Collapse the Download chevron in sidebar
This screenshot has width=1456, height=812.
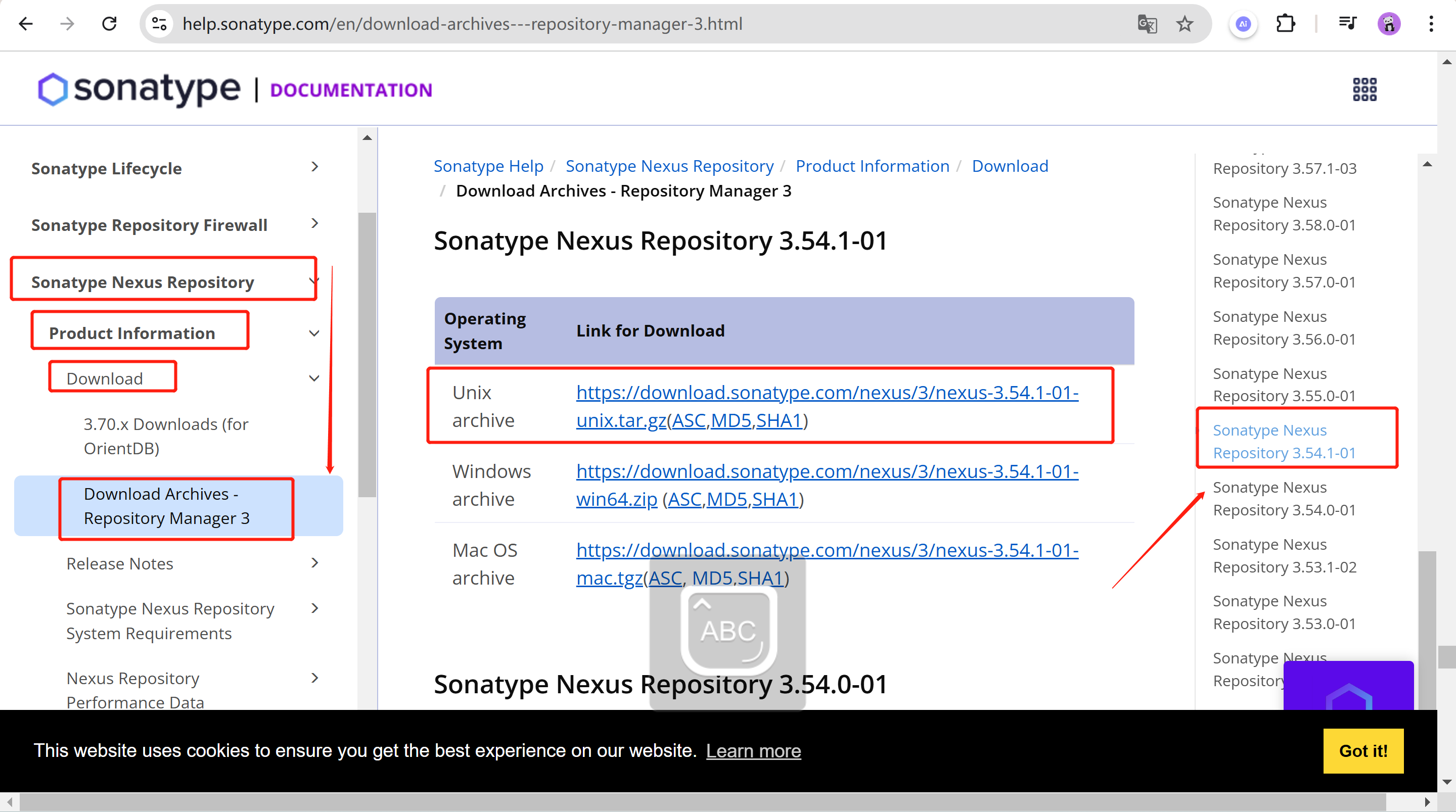click(314, 378)
